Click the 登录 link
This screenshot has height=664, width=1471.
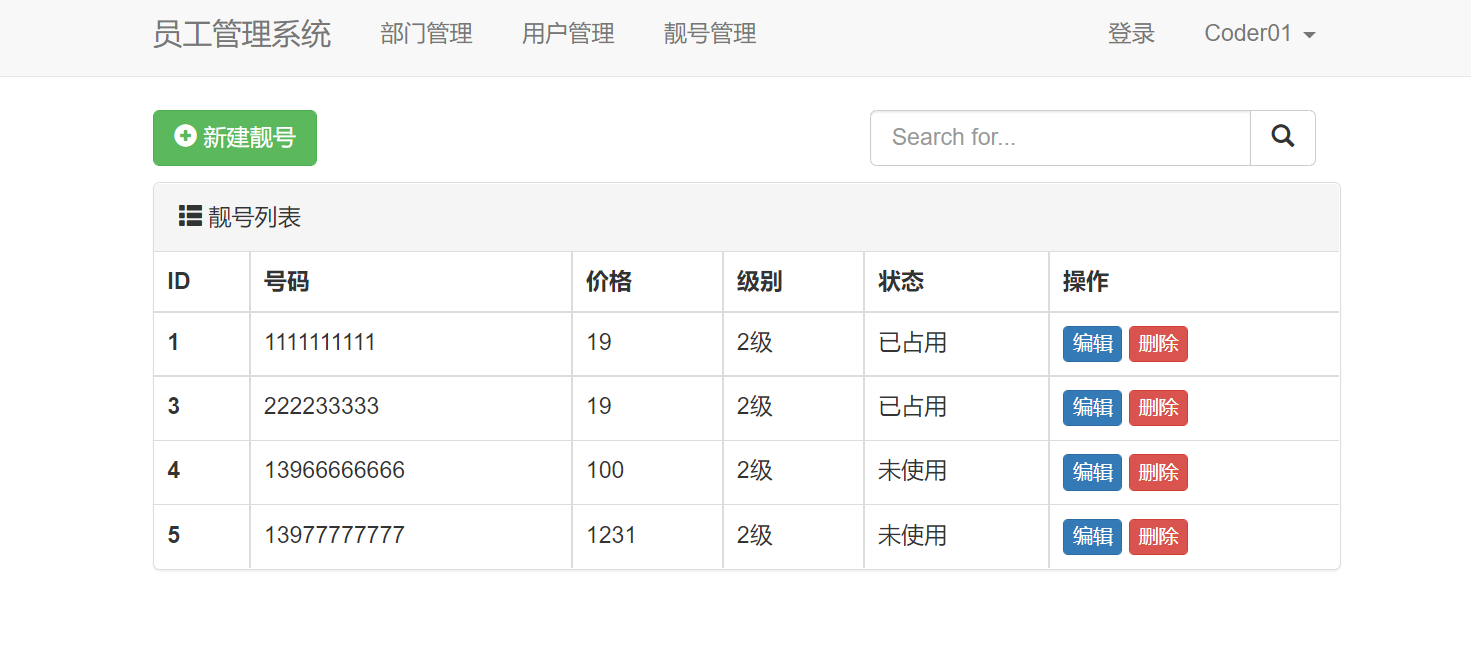pyautogui.click(x=1131, y=33)
